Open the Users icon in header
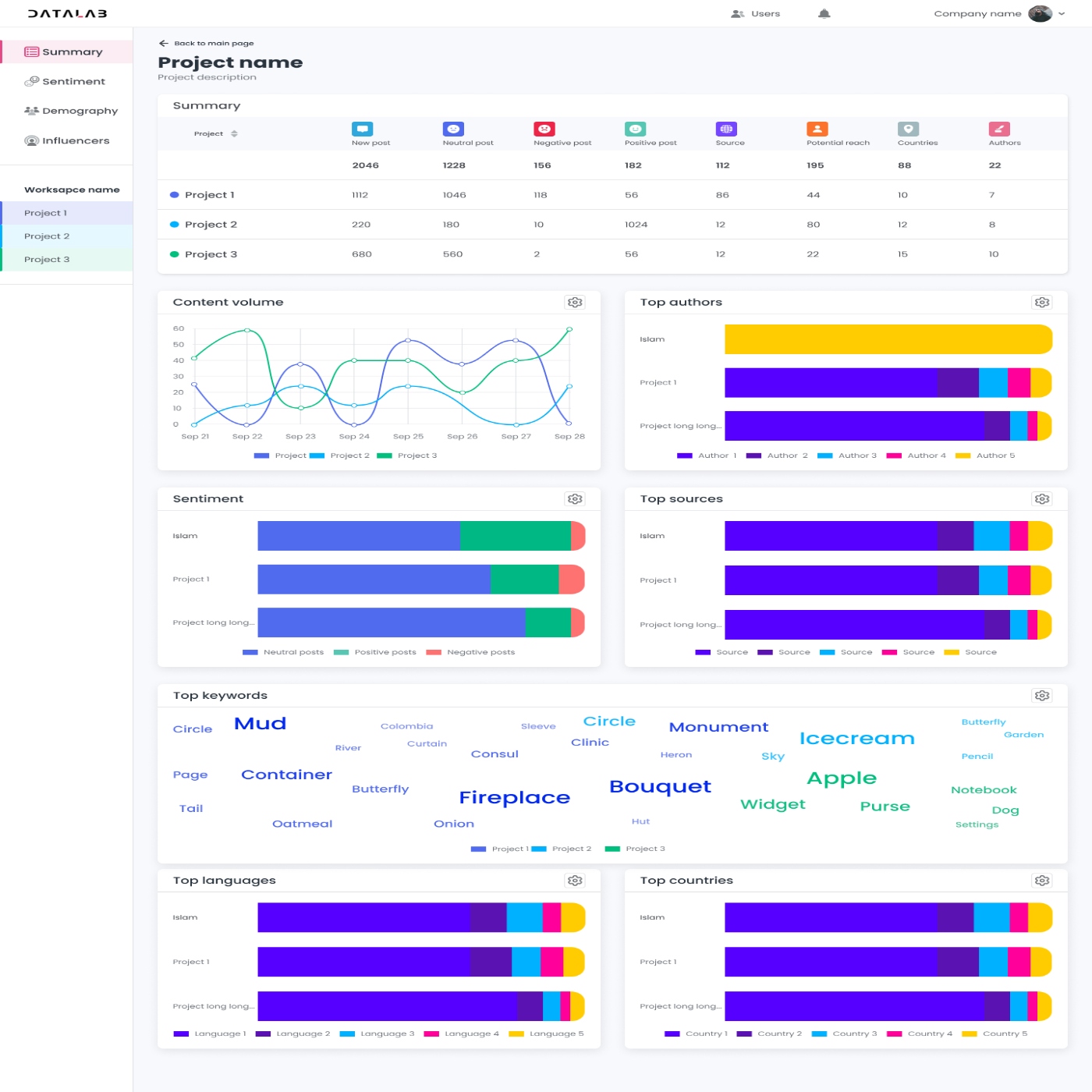The image size is (1092, 1092). tap(737, 13)
